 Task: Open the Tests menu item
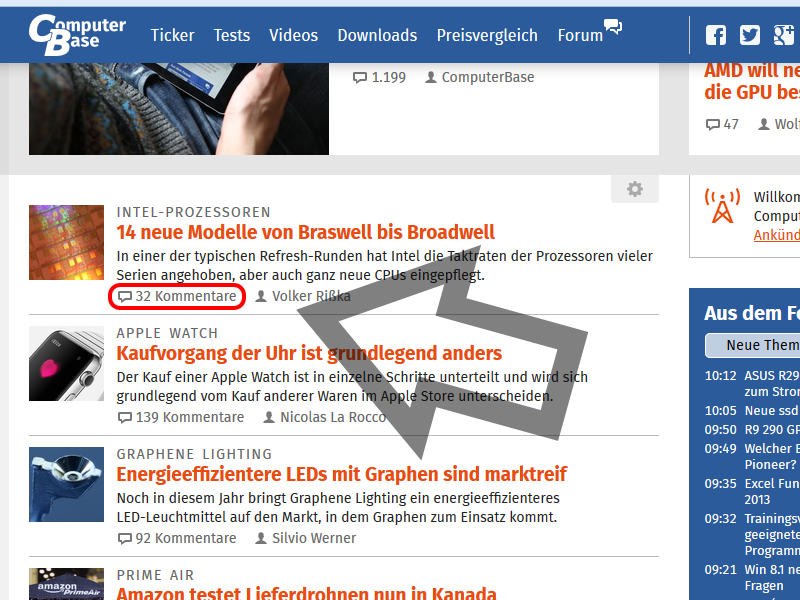point(232,35)
